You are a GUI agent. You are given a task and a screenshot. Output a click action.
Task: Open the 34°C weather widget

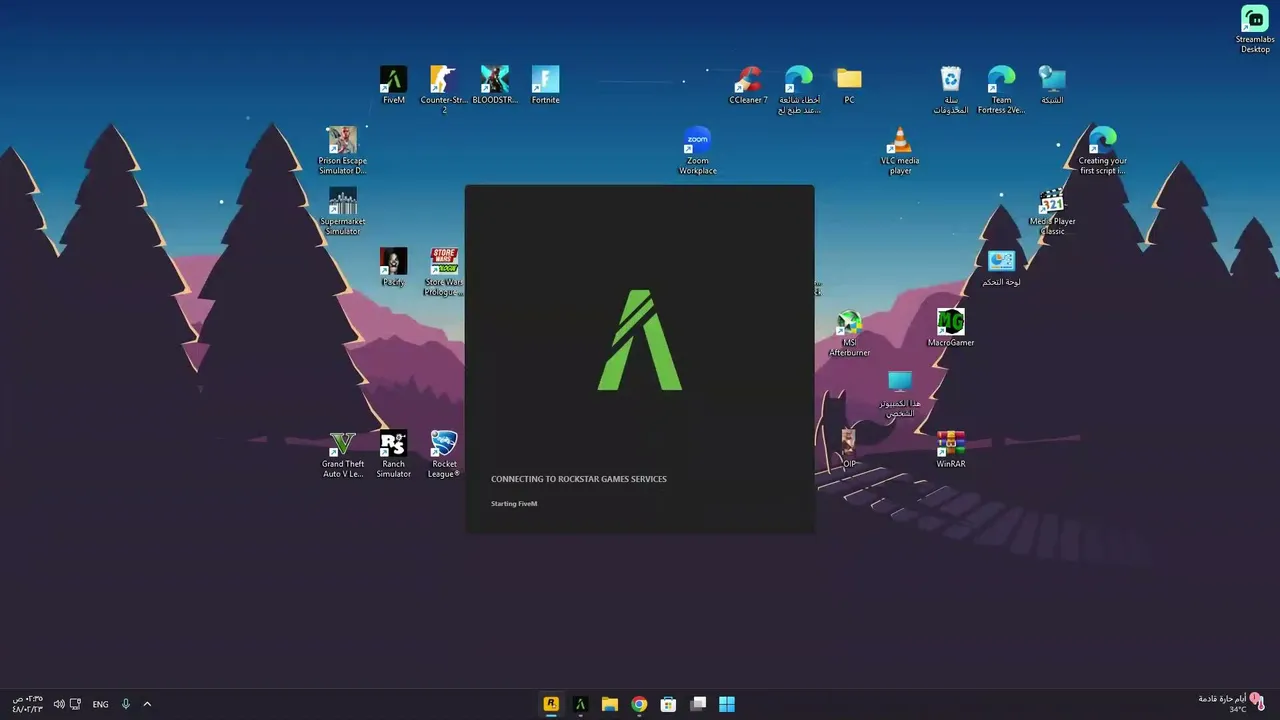tap(1232, 704)
